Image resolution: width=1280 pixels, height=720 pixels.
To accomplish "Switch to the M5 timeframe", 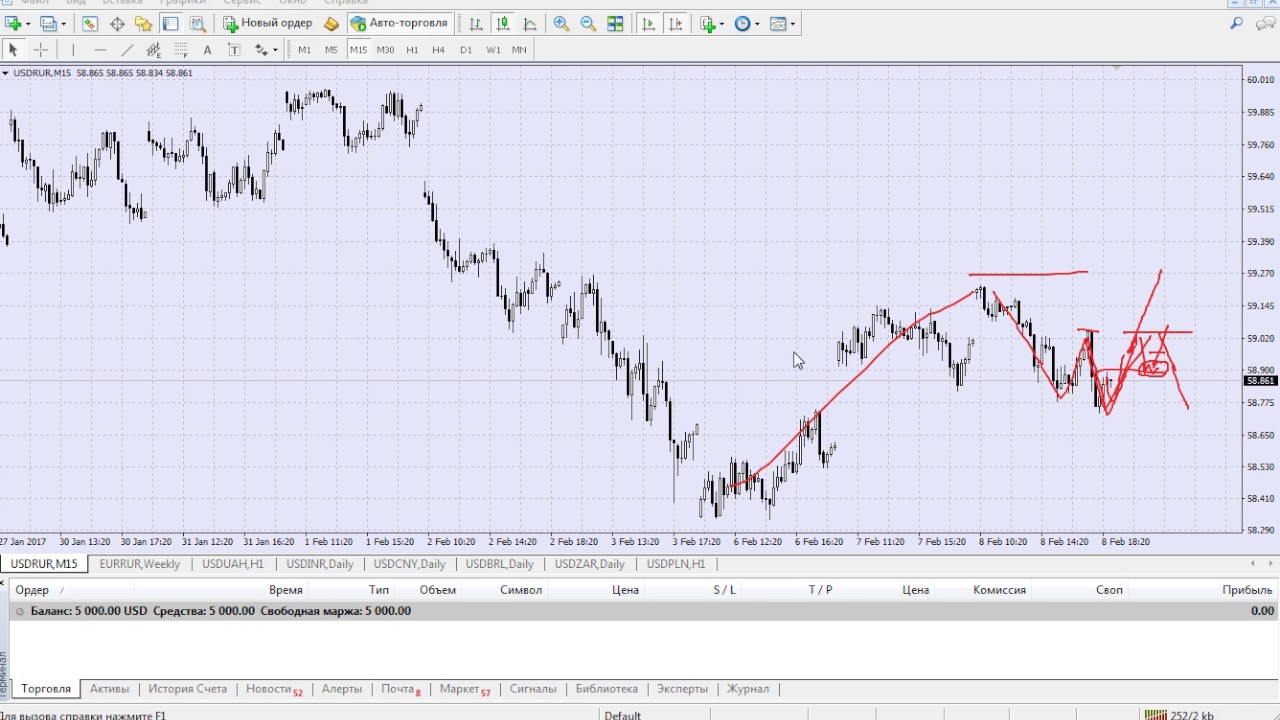I will click(331, 49).
